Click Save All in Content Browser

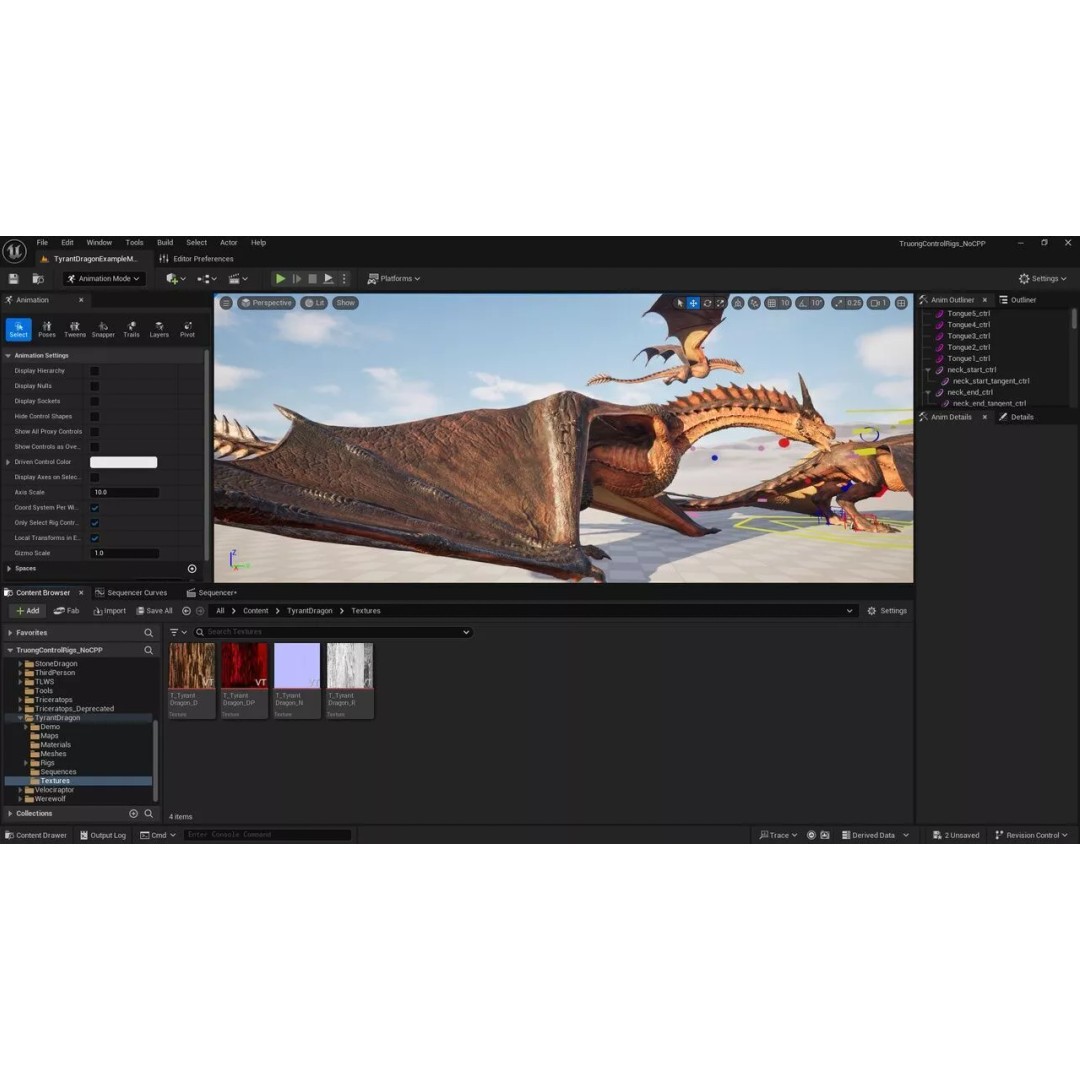[x=154, y=611]
